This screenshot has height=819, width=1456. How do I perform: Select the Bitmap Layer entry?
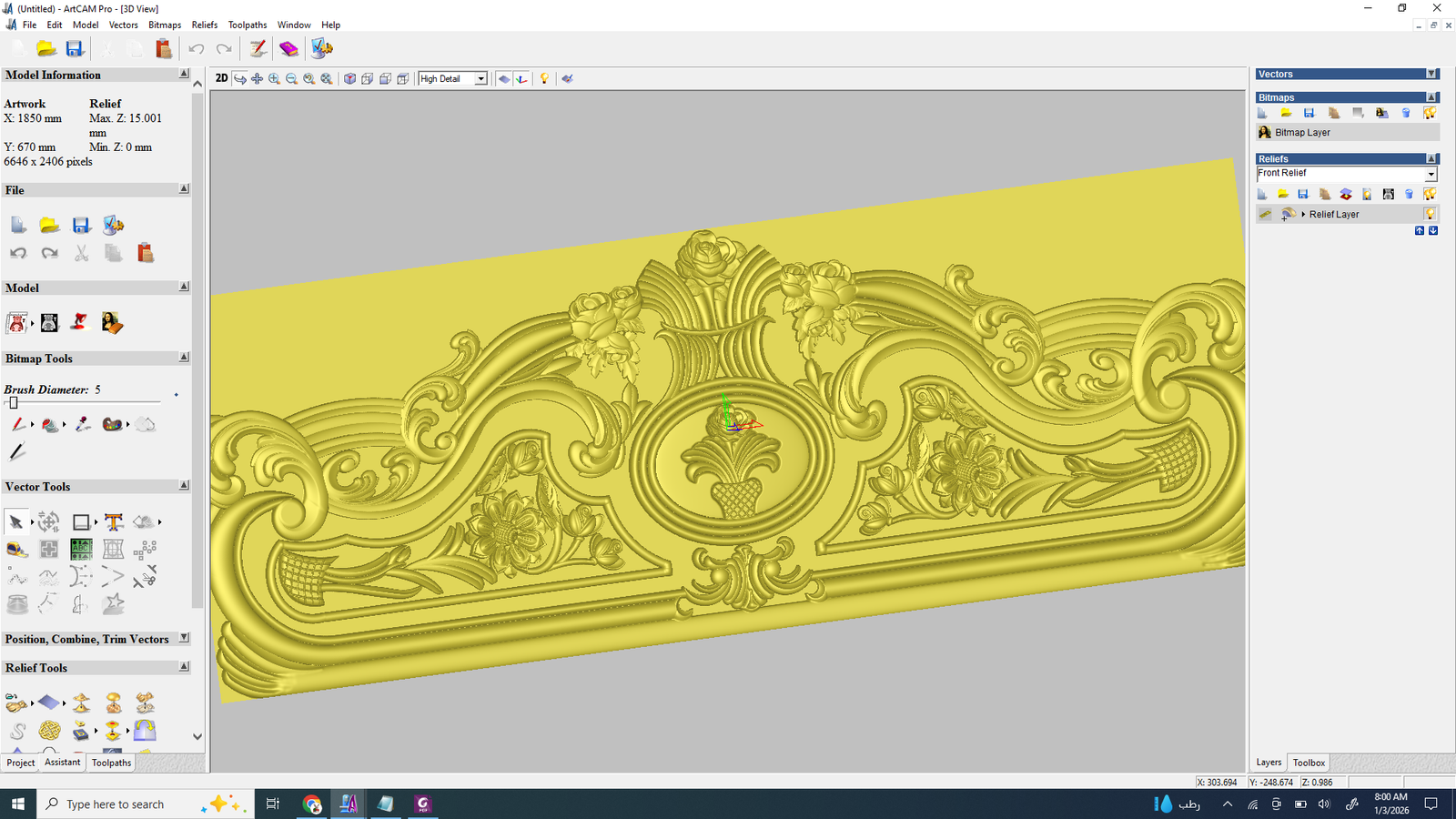pyautogui.click(x=1302, y=133)
